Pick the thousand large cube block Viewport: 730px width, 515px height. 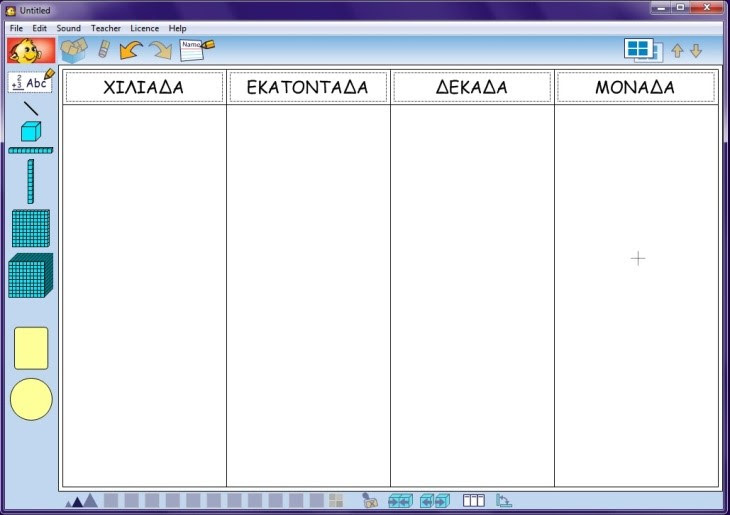31,276
